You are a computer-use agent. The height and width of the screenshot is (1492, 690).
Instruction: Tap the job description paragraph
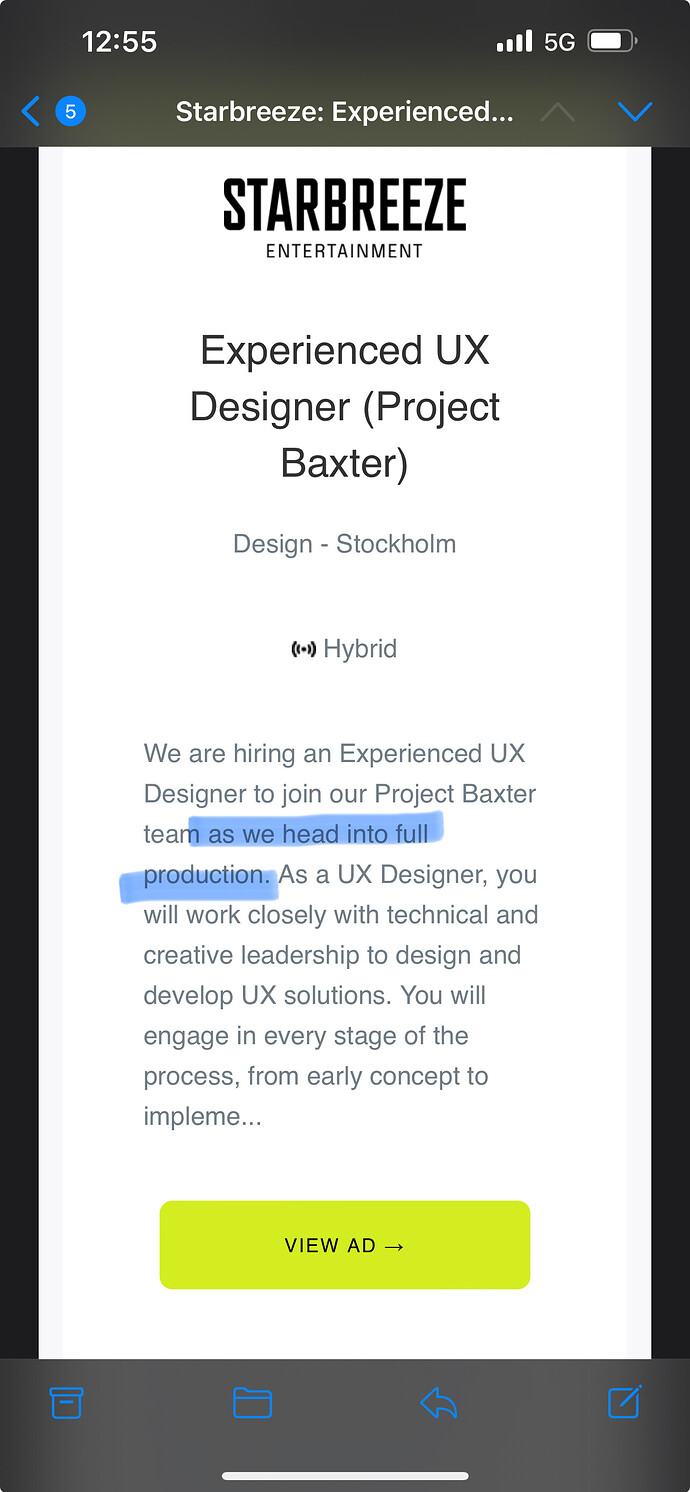[342, 935]
